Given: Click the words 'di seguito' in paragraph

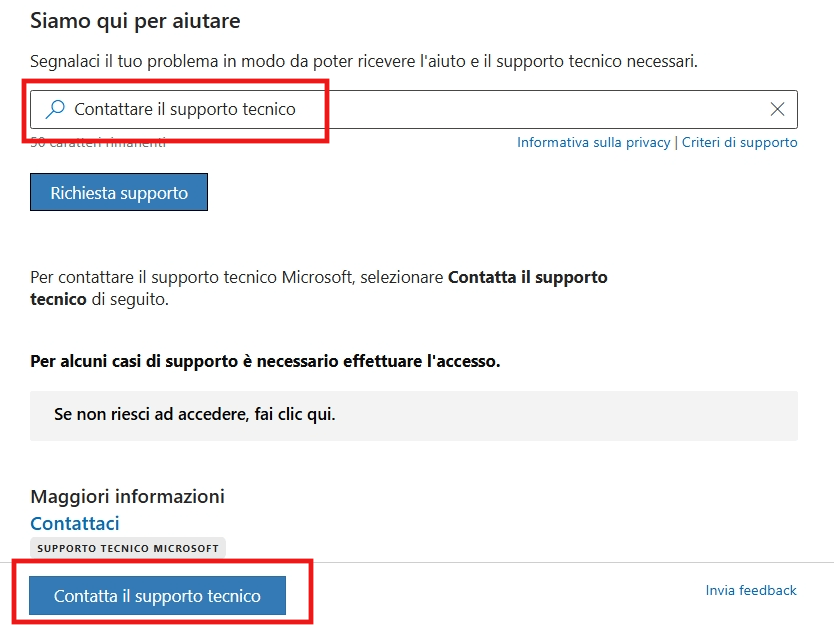Looking at the screenshot, I should click(130, 299).
